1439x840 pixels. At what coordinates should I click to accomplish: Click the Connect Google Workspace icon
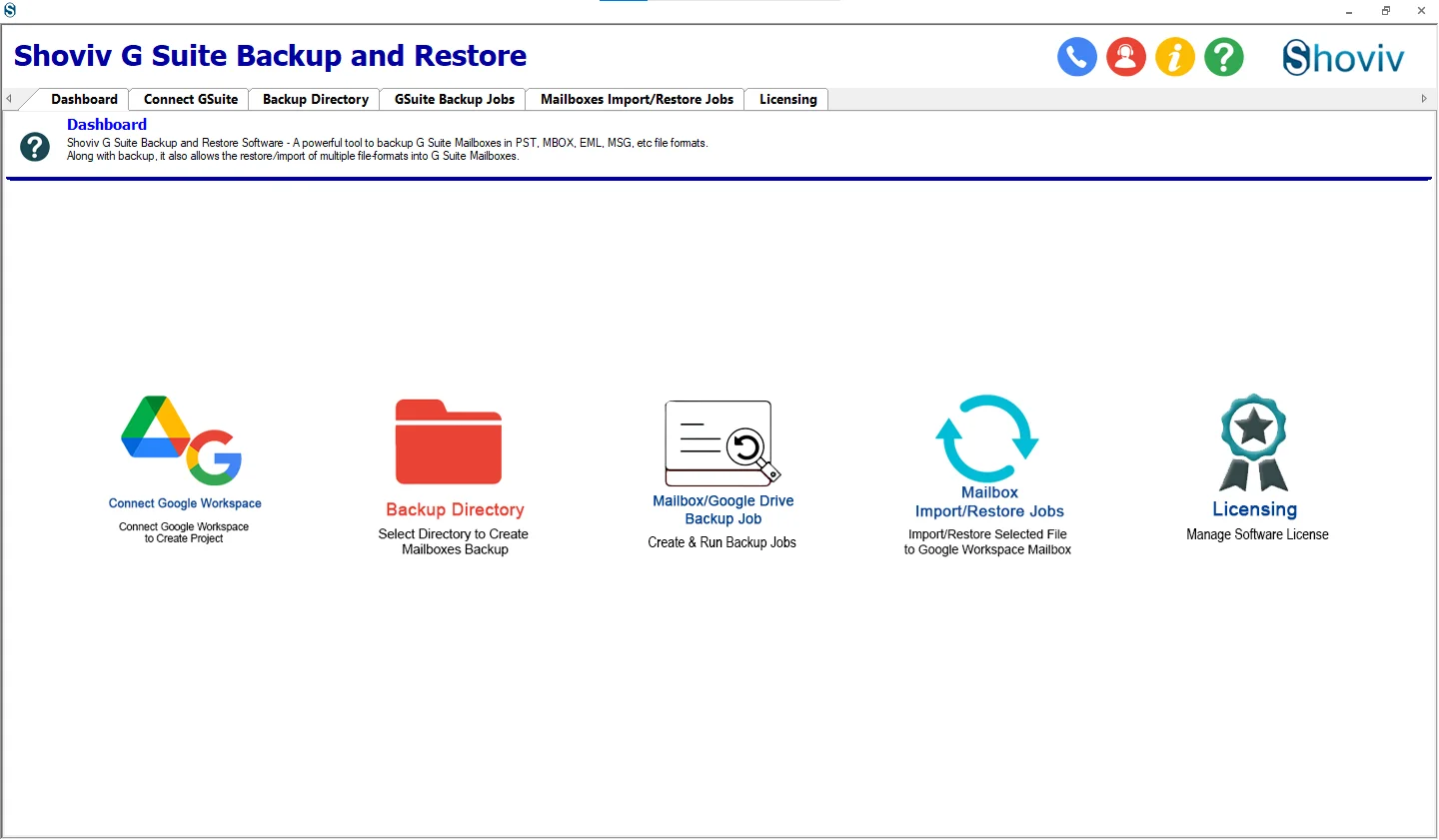(x=182, y=440)
